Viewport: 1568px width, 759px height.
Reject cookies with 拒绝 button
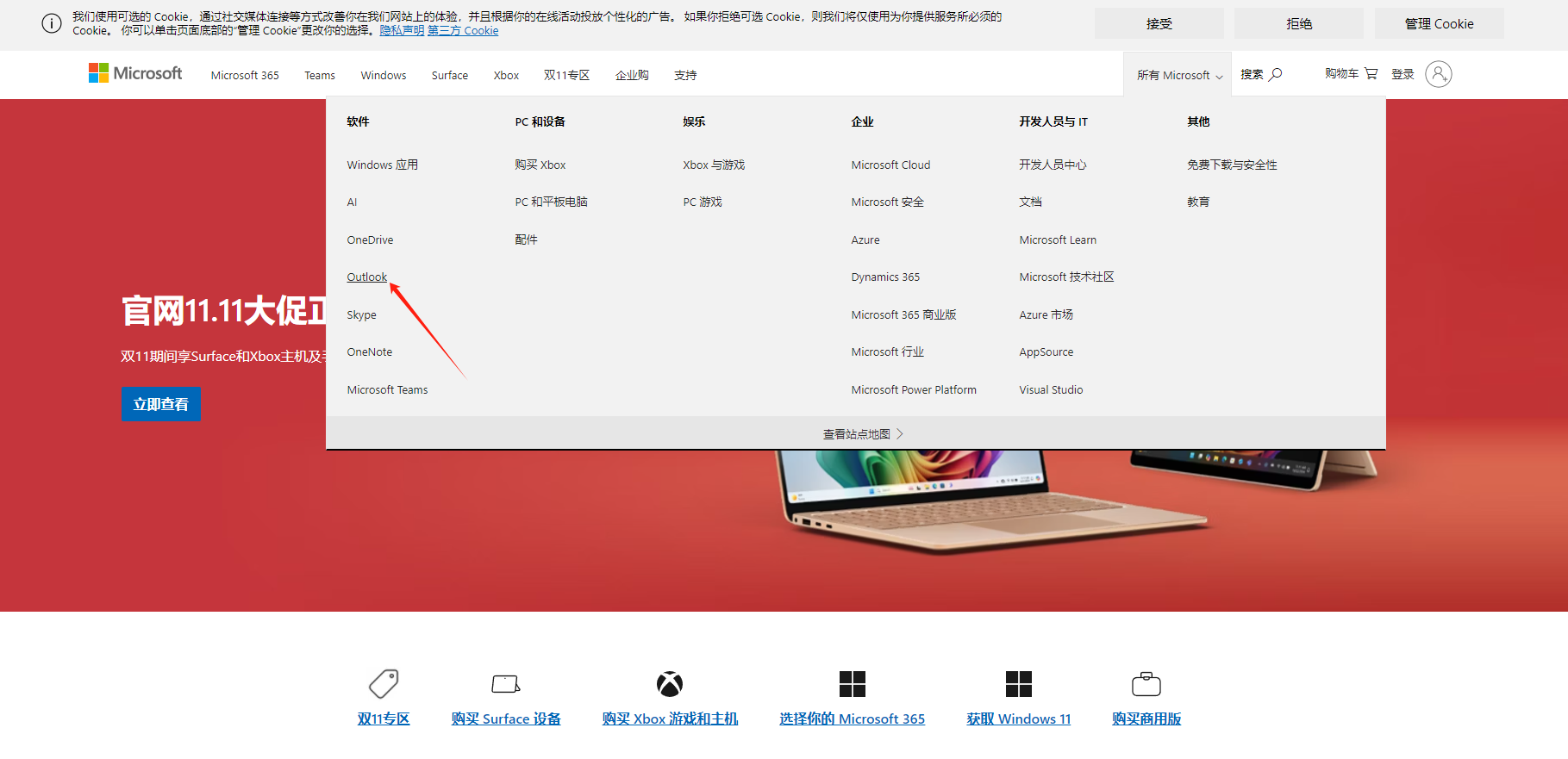pos(1299,23)
